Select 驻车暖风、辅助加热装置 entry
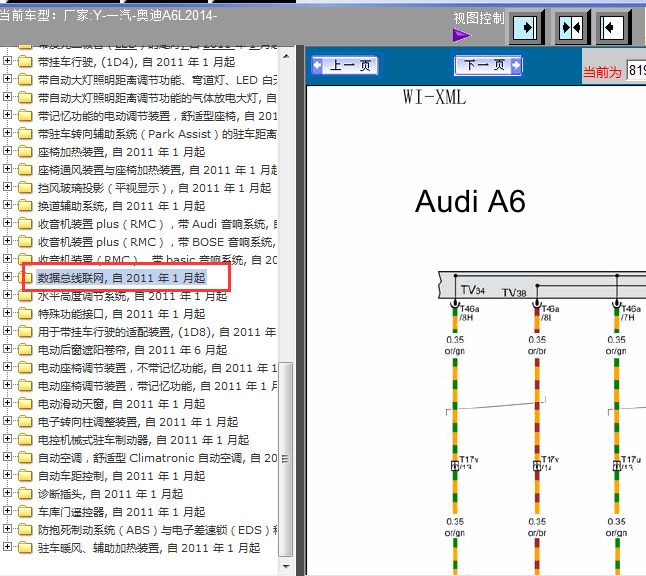 point(149,548)
